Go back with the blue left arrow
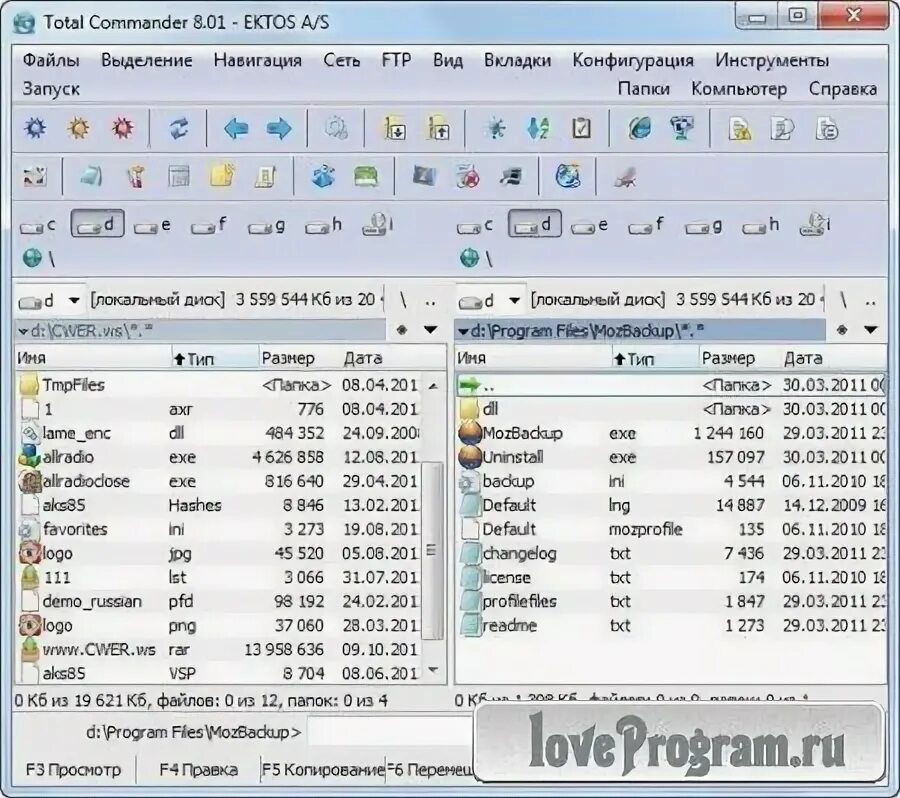900x798 pixels. click(x=236, y=128)
